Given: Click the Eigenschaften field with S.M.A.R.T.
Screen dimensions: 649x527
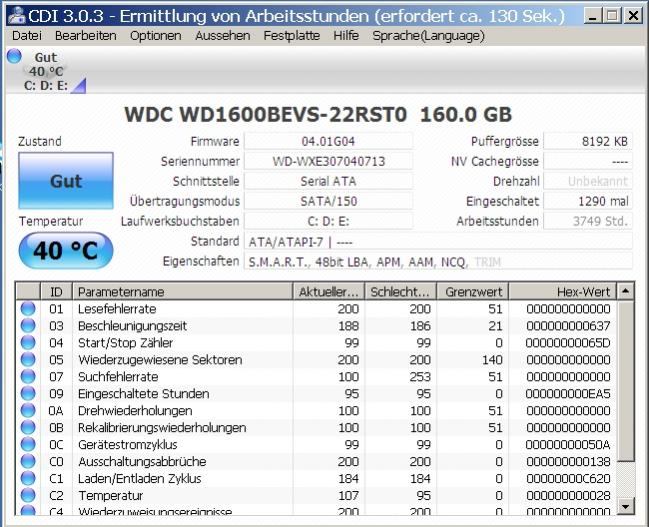Looking at the screenshot, I should pyautogui.click(x=438, y=262).
